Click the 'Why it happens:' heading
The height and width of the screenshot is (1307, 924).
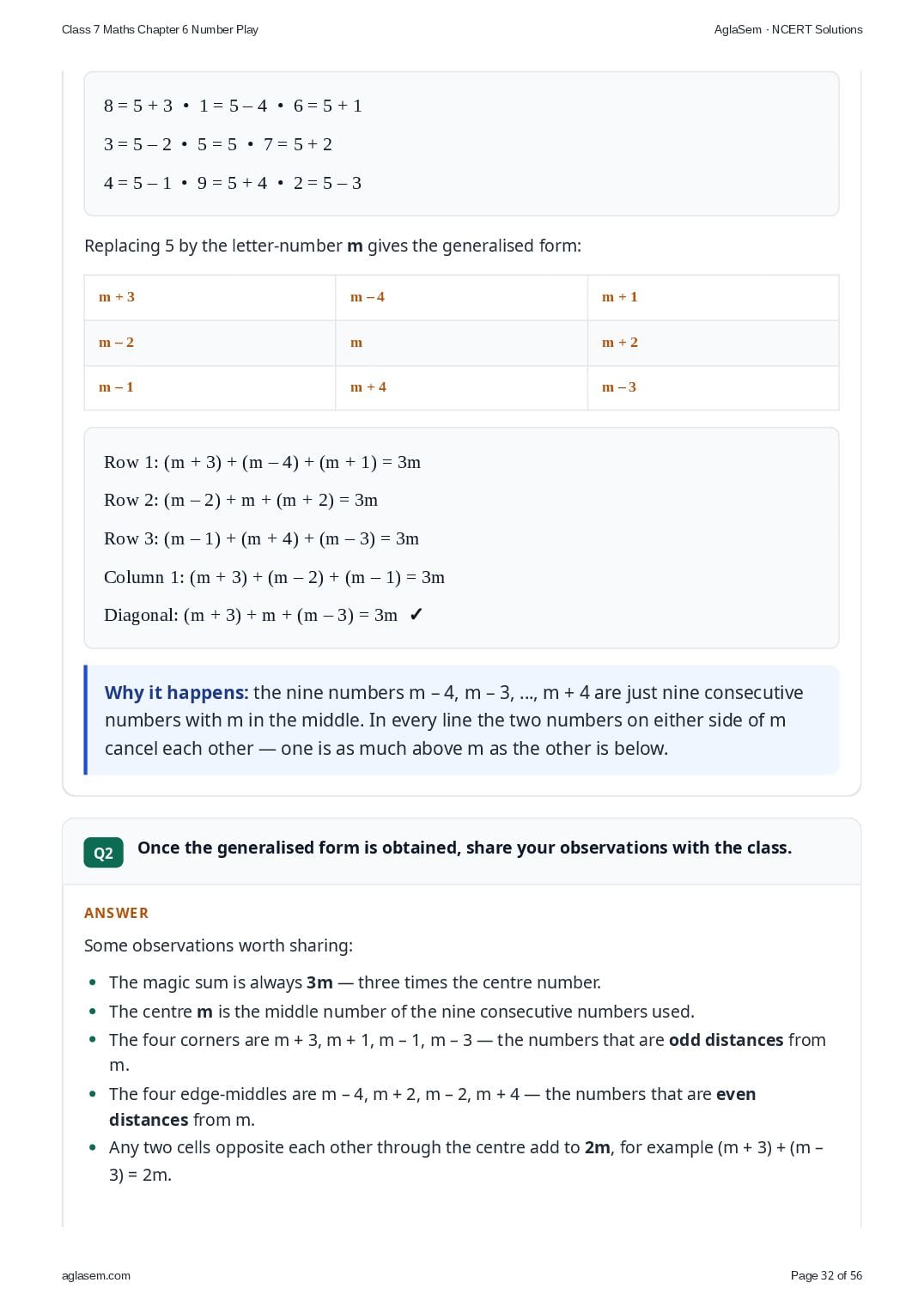[176, 692]
